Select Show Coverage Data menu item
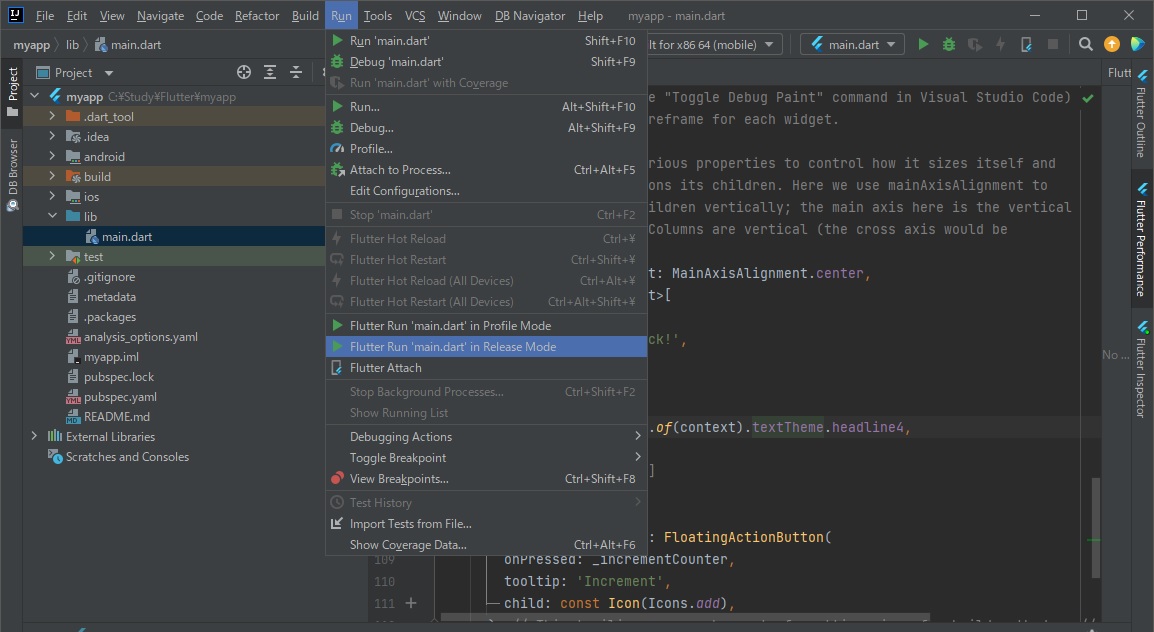1154x632 pixels. (486, 544)
